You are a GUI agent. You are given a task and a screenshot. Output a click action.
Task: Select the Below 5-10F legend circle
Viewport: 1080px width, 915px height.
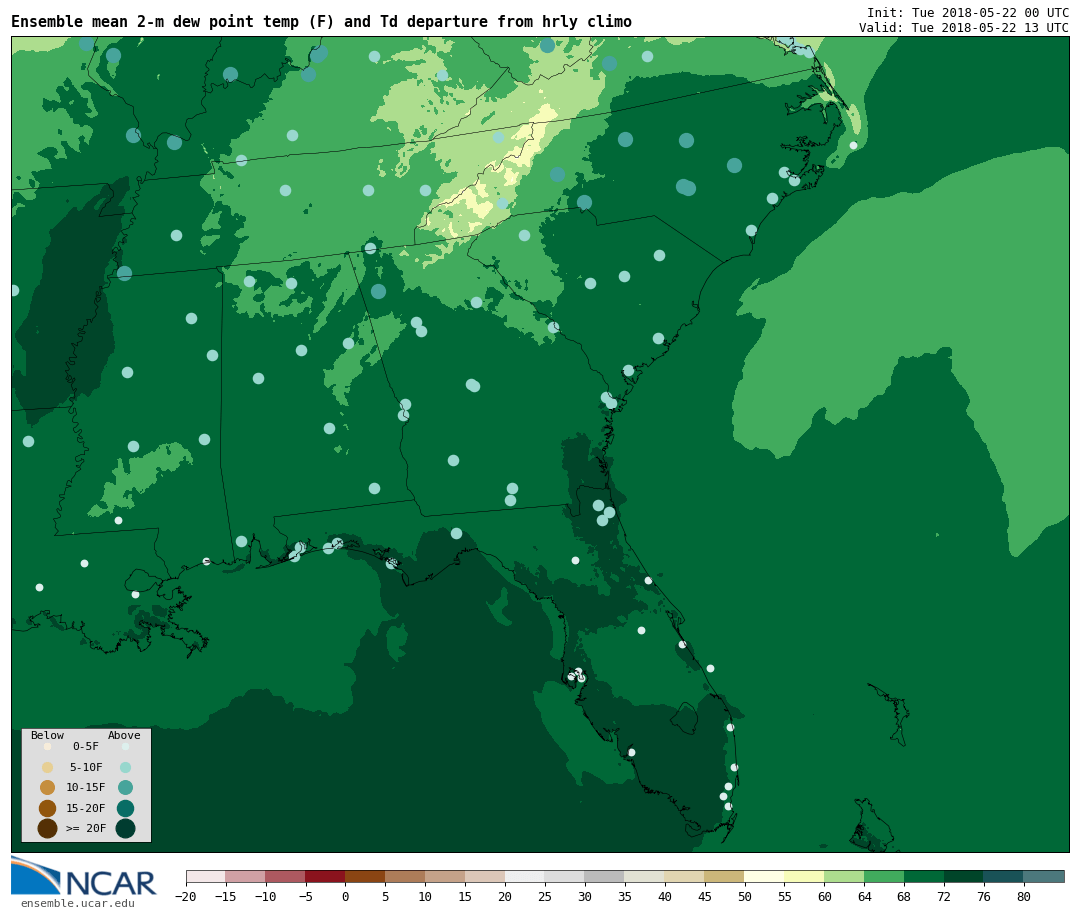(x=48, y=767)
